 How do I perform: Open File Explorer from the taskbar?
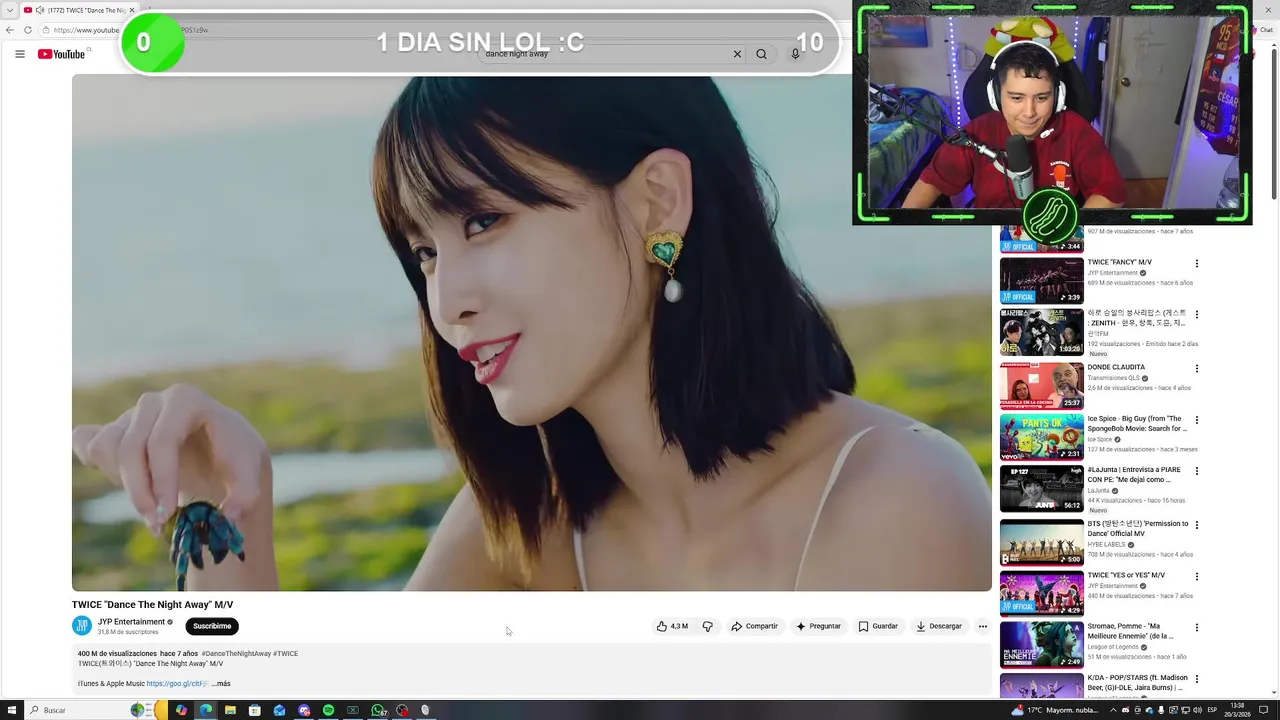230,710
